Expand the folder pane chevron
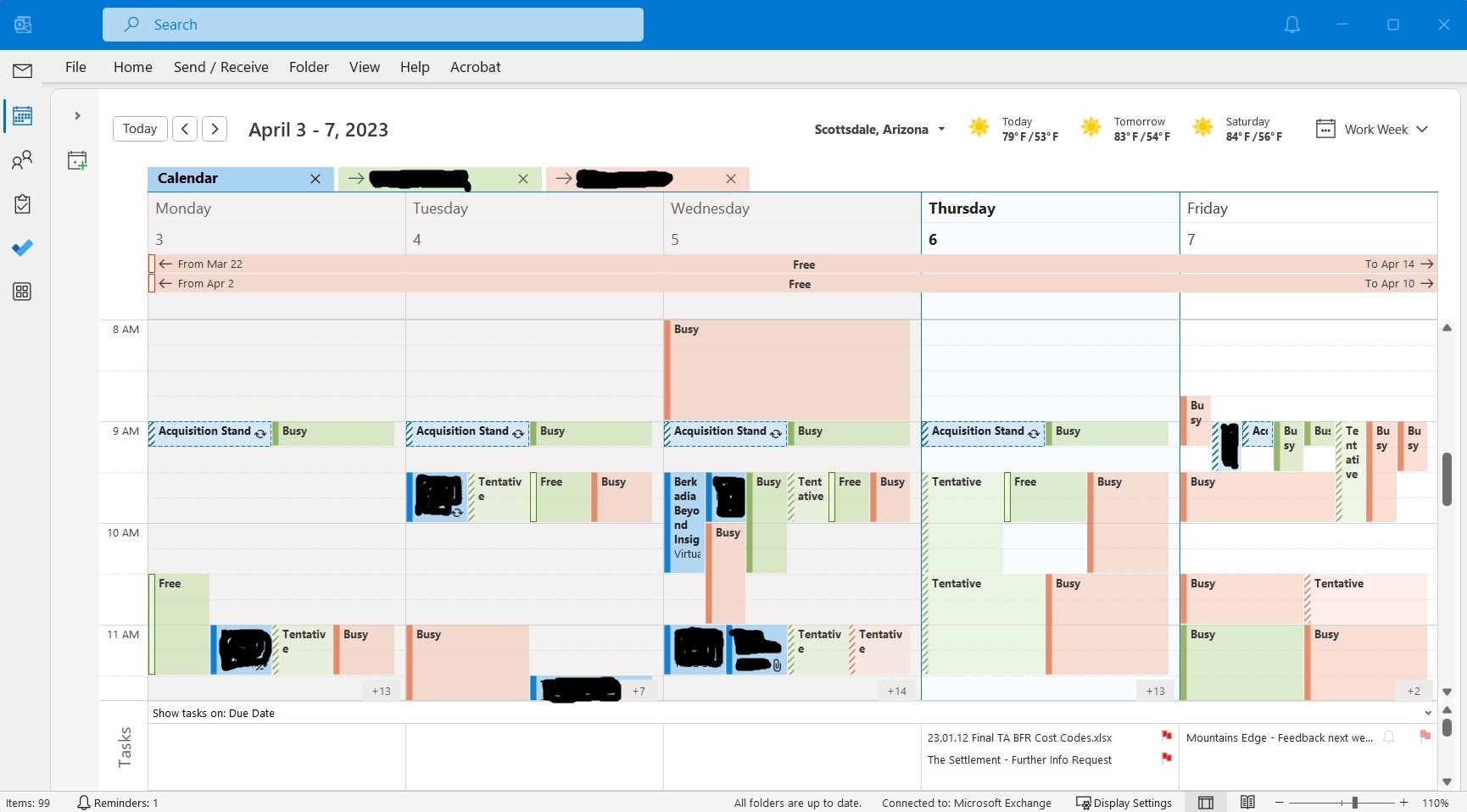The height and width of the screenshot is (812, 1467). pyautogui.click(x=77, y=116)
